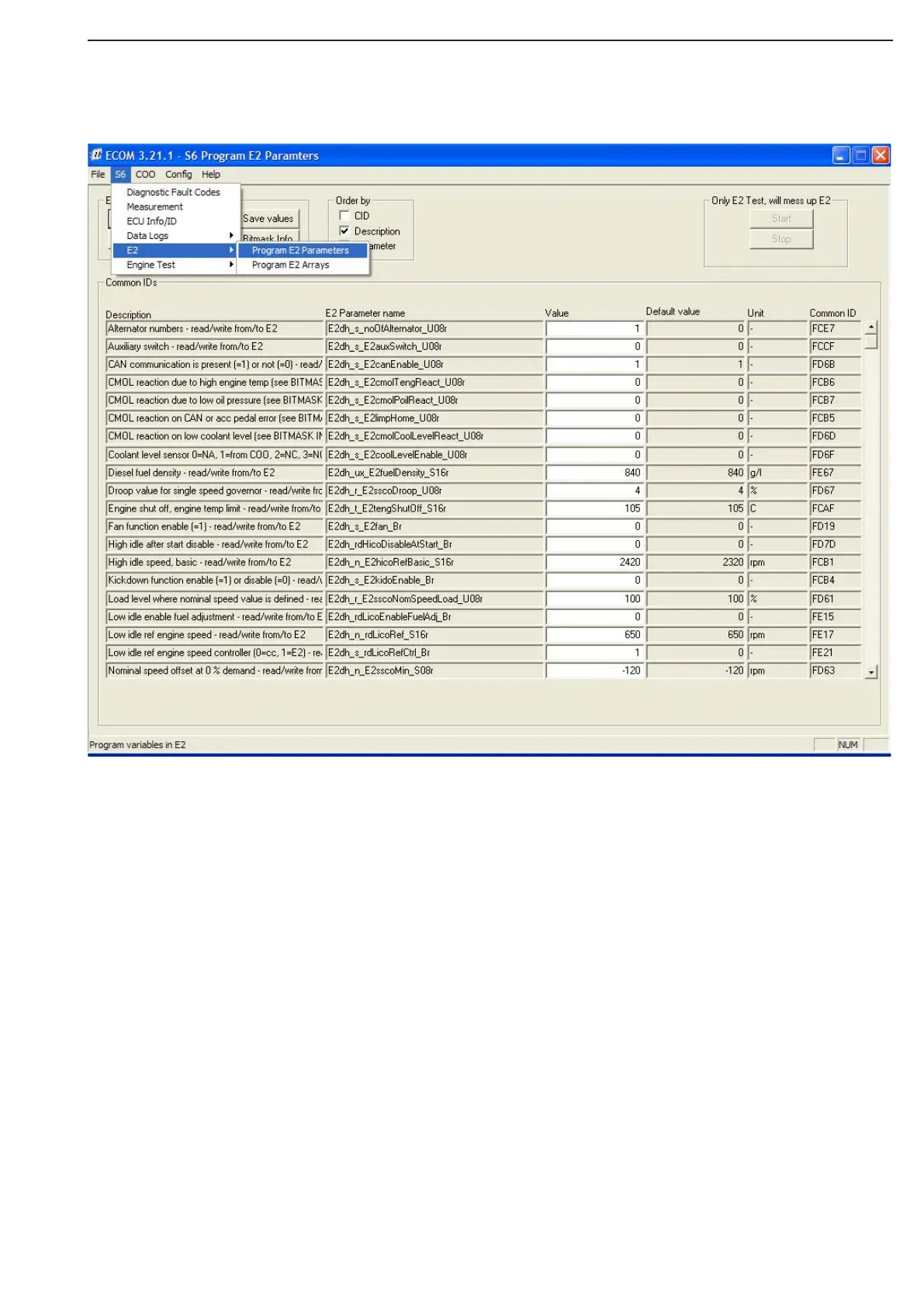Select Program E2 Arrays submenu item
Screen dimensions: 924x1307
303,265
